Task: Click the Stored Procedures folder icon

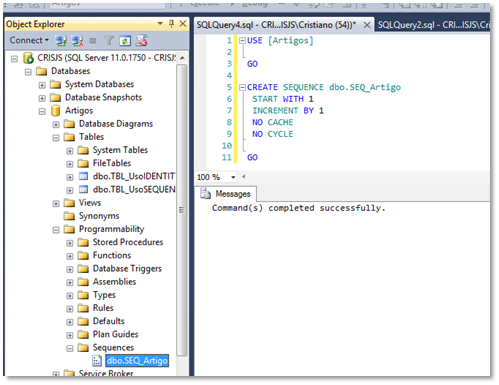Action: 83,242
